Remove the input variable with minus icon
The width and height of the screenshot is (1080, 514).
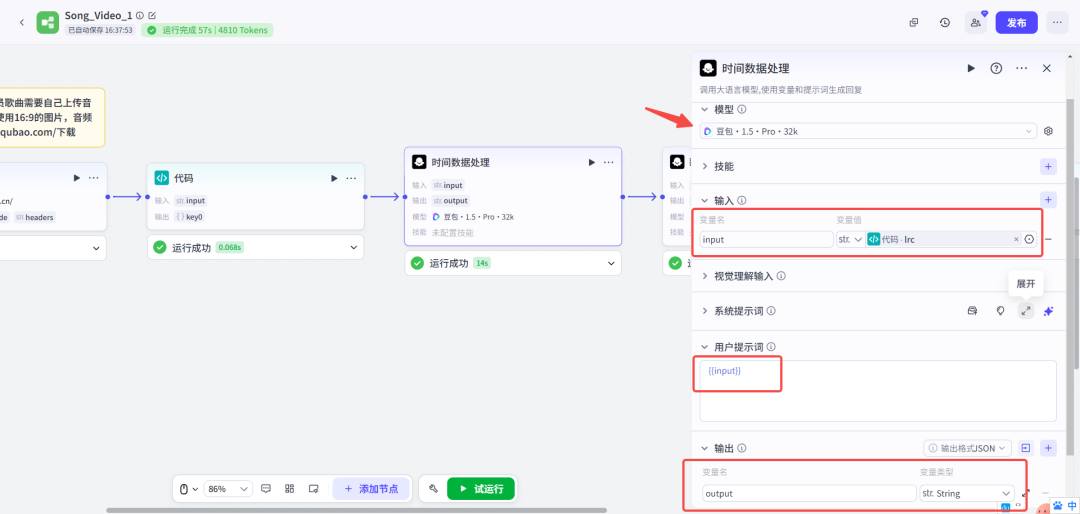point(1048,239)
